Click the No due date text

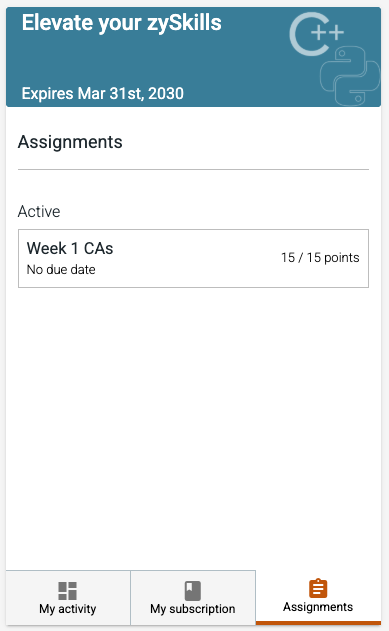pyautogui.click(x=61, y=270)
